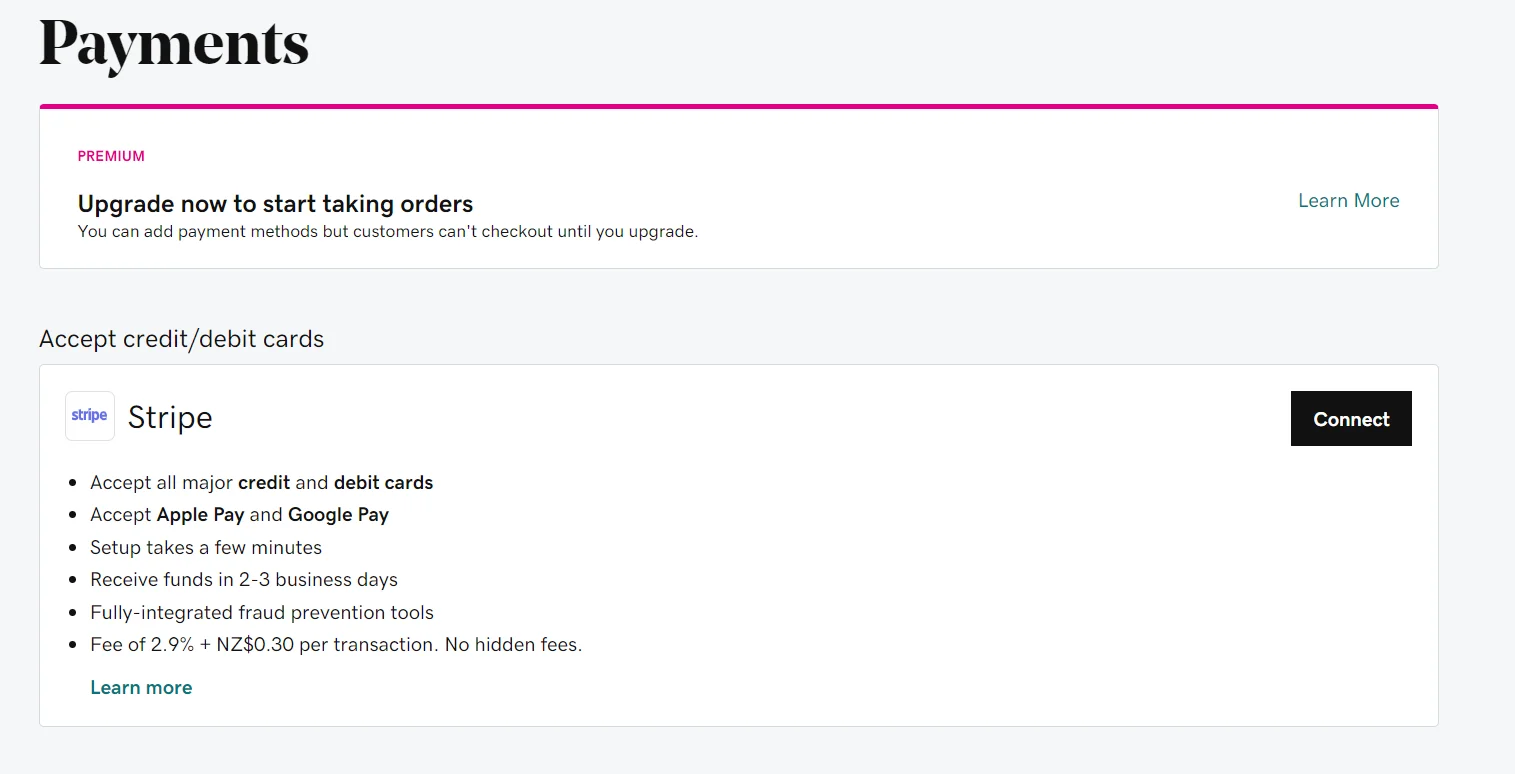The height and width of the screenshot is (774, 1515).
Task: Click the checkout restriction description text
Action: click(388, 231)
